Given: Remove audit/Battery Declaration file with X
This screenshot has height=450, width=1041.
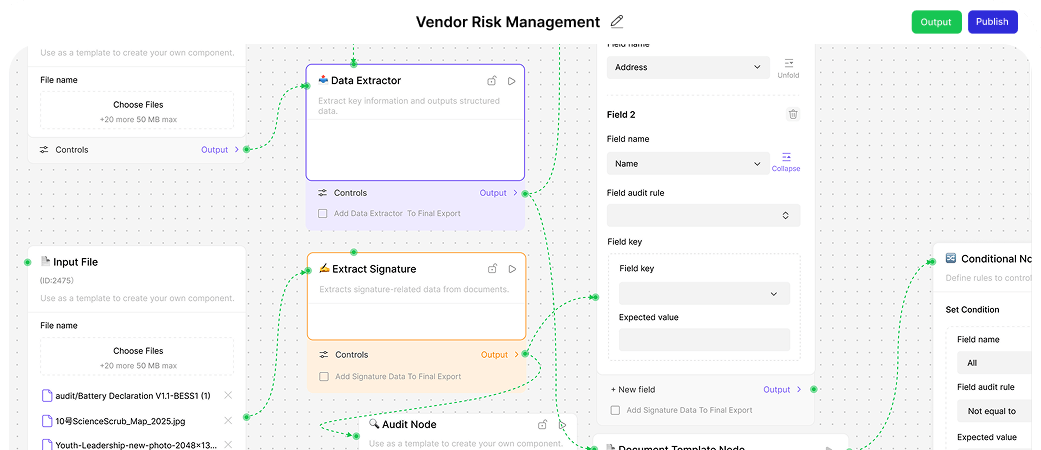Looking at the screenshot, I should coord(228,396).
